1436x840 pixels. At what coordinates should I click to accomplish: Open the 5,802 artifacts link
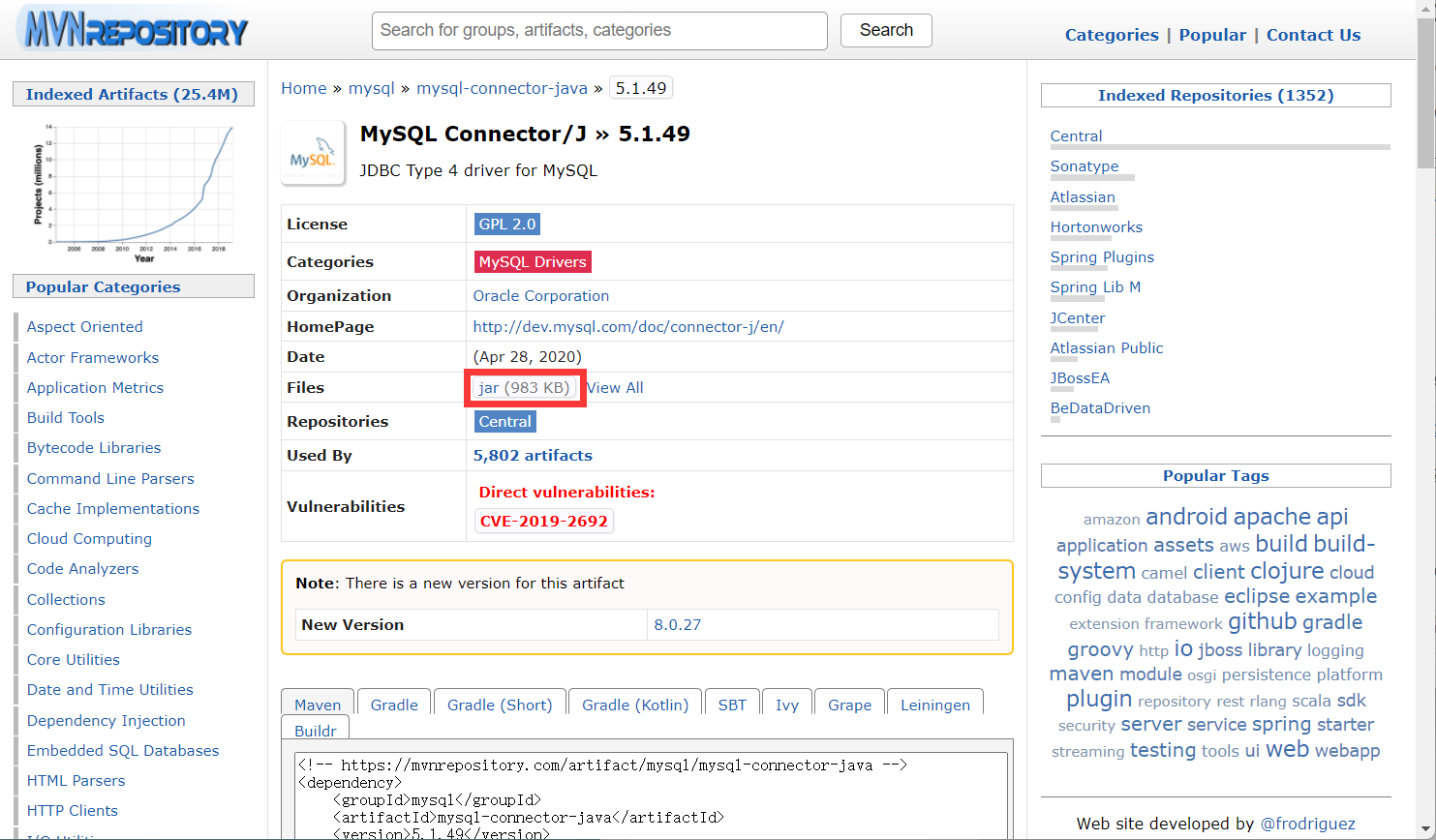click(x=533, y=456)
